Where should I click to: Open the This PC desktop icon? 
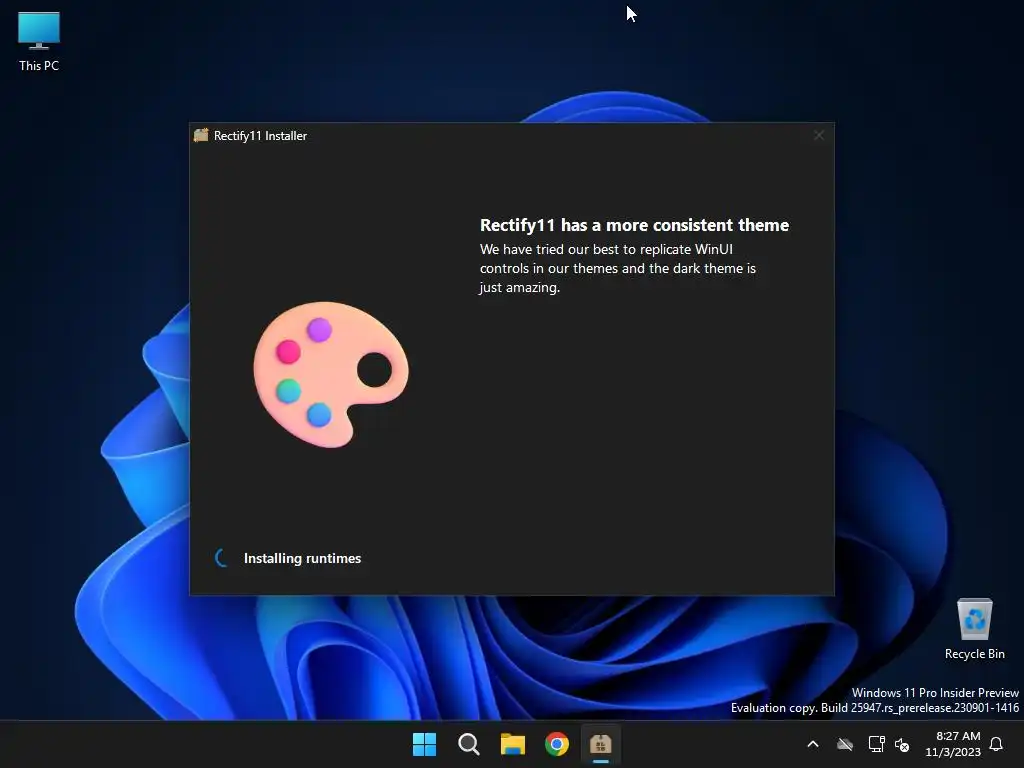tap(39, 41)
